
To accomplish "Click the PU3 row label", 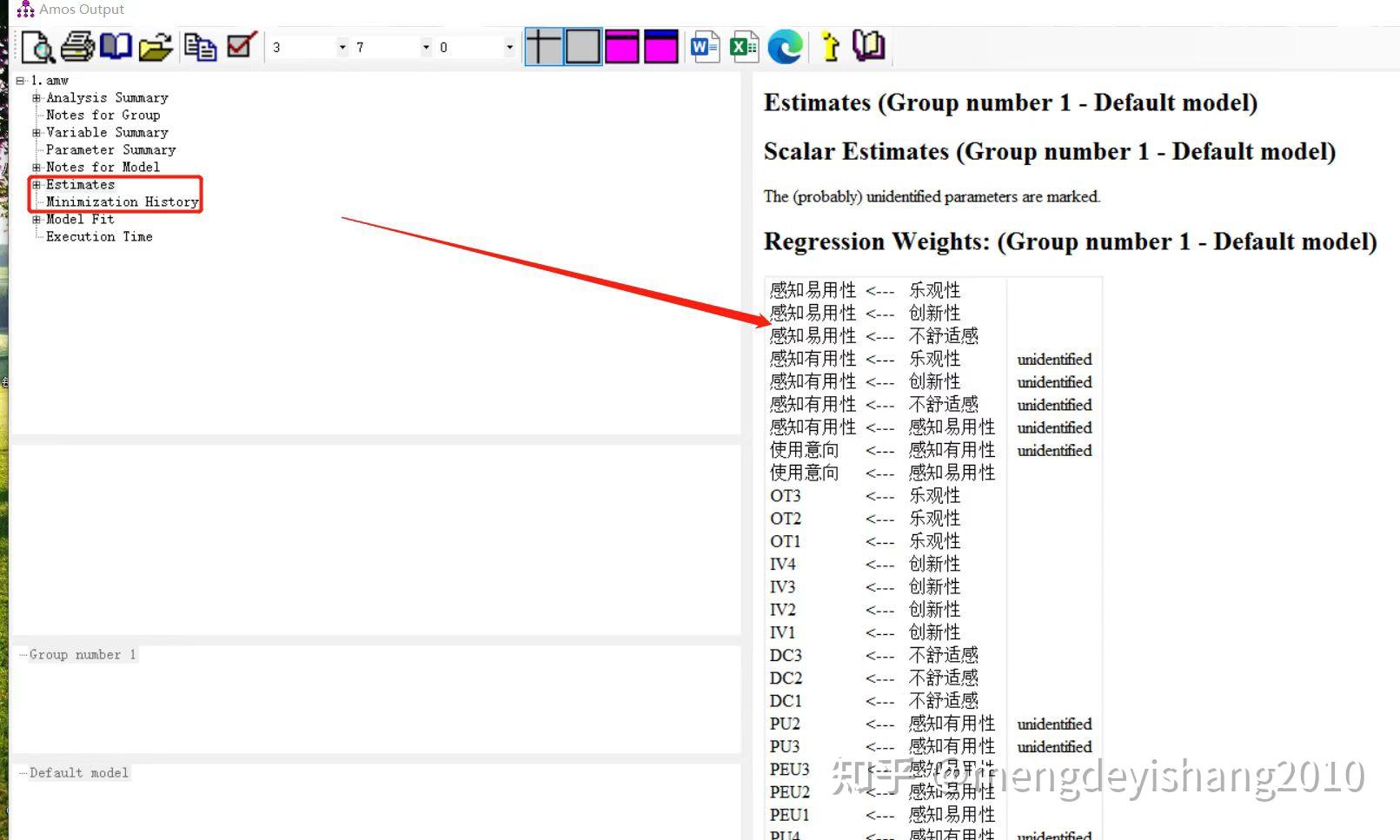I will click(x=784, y=746).
